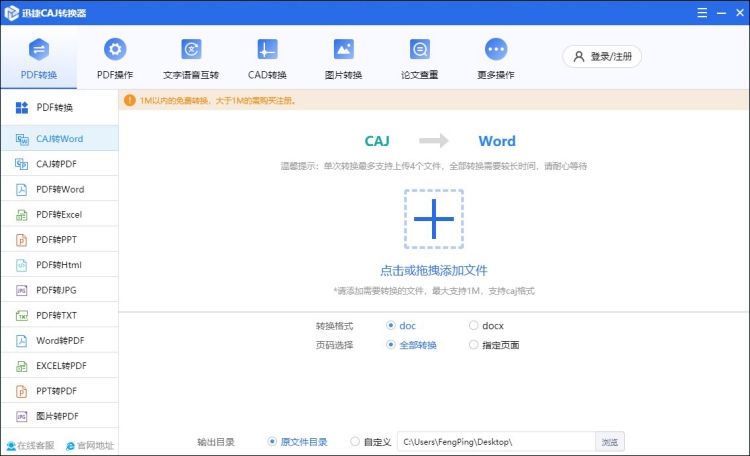Select the doc format radio button
Screen dimensions: 750x456
pyautogui.click(x=391, y=325)
